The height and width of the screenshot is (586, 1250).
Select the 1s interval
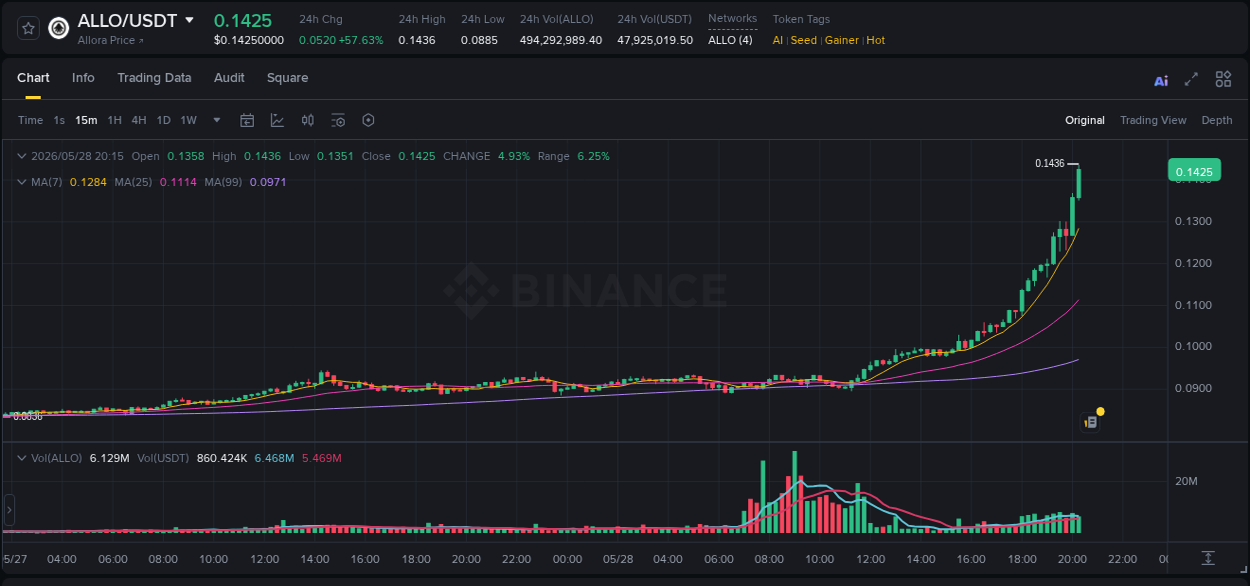pos(59,120)
